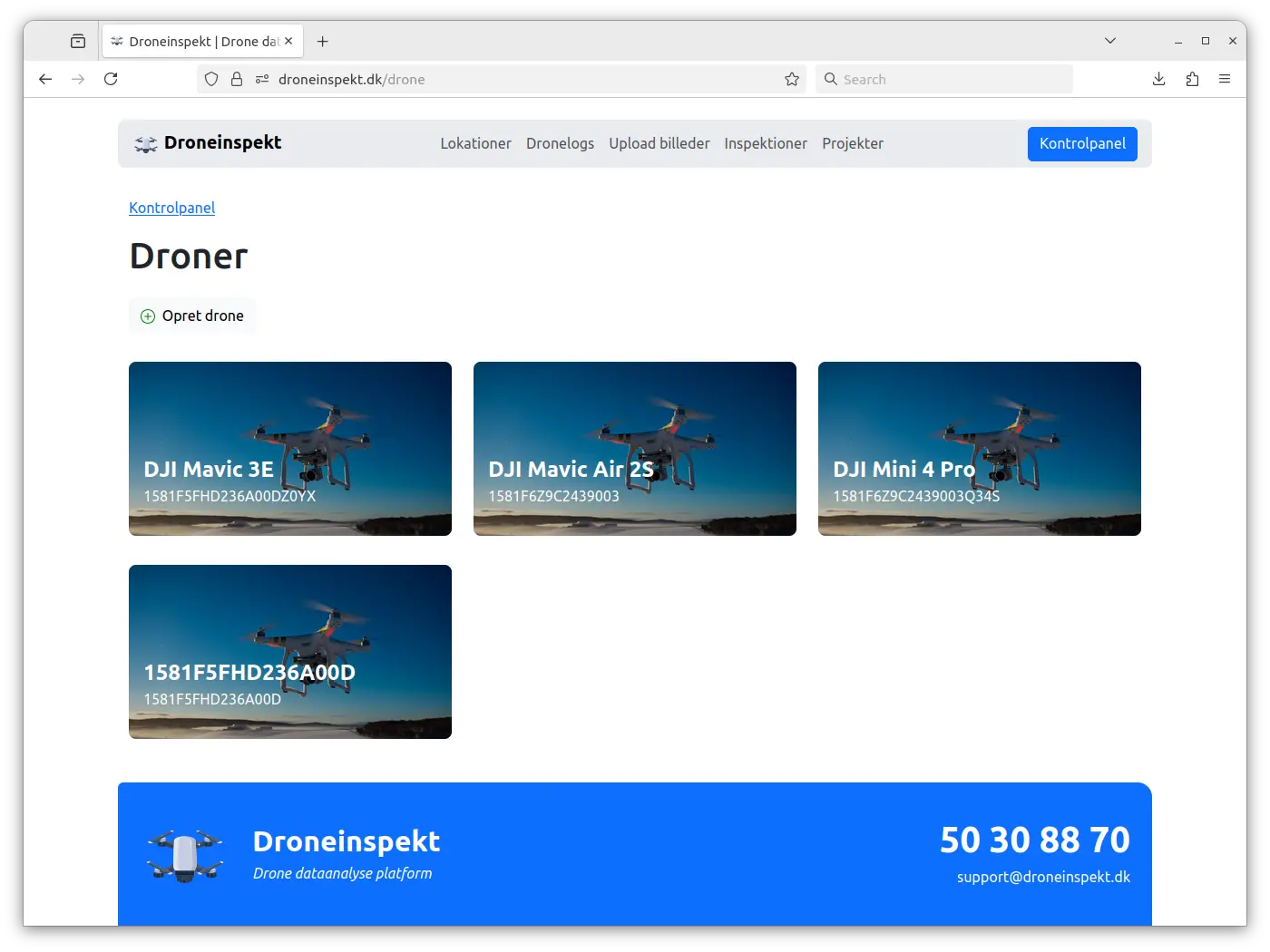Open the Lokationer menu item
Image resolution: width=1270 pixels, height=952 pixels.
click(x=475, y=143)
